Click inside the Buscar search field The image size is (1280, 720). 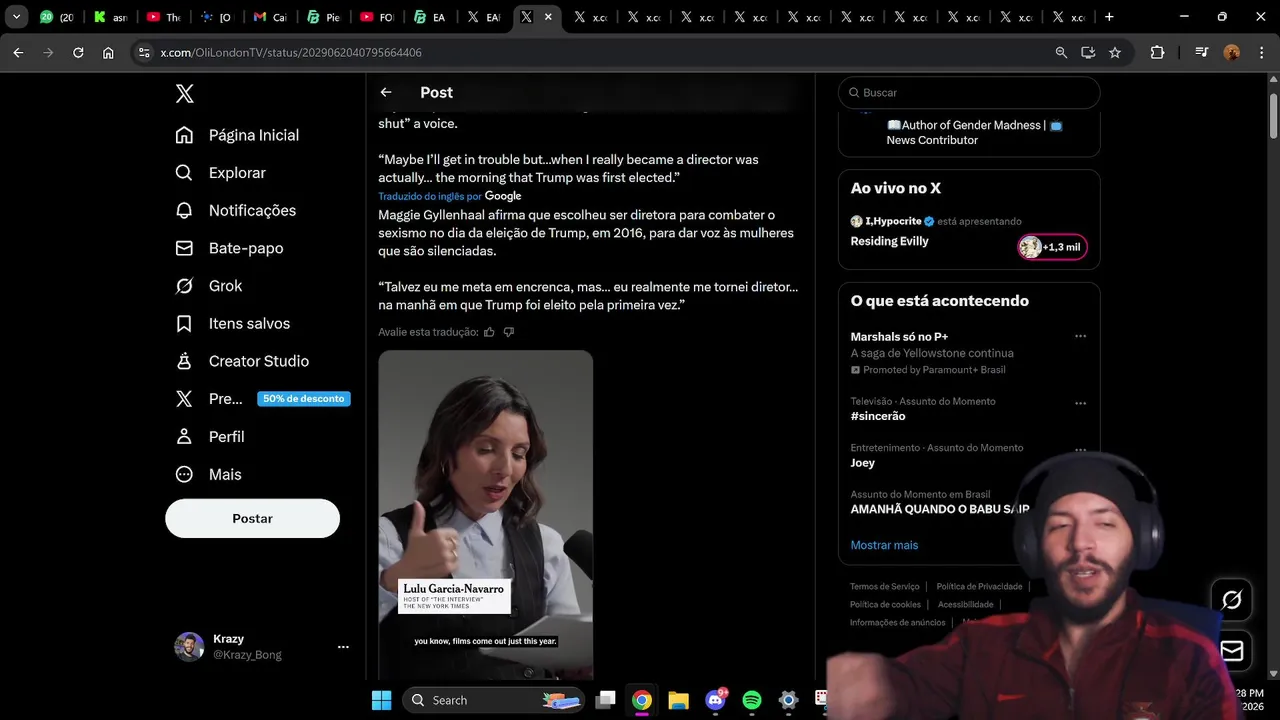969,92
